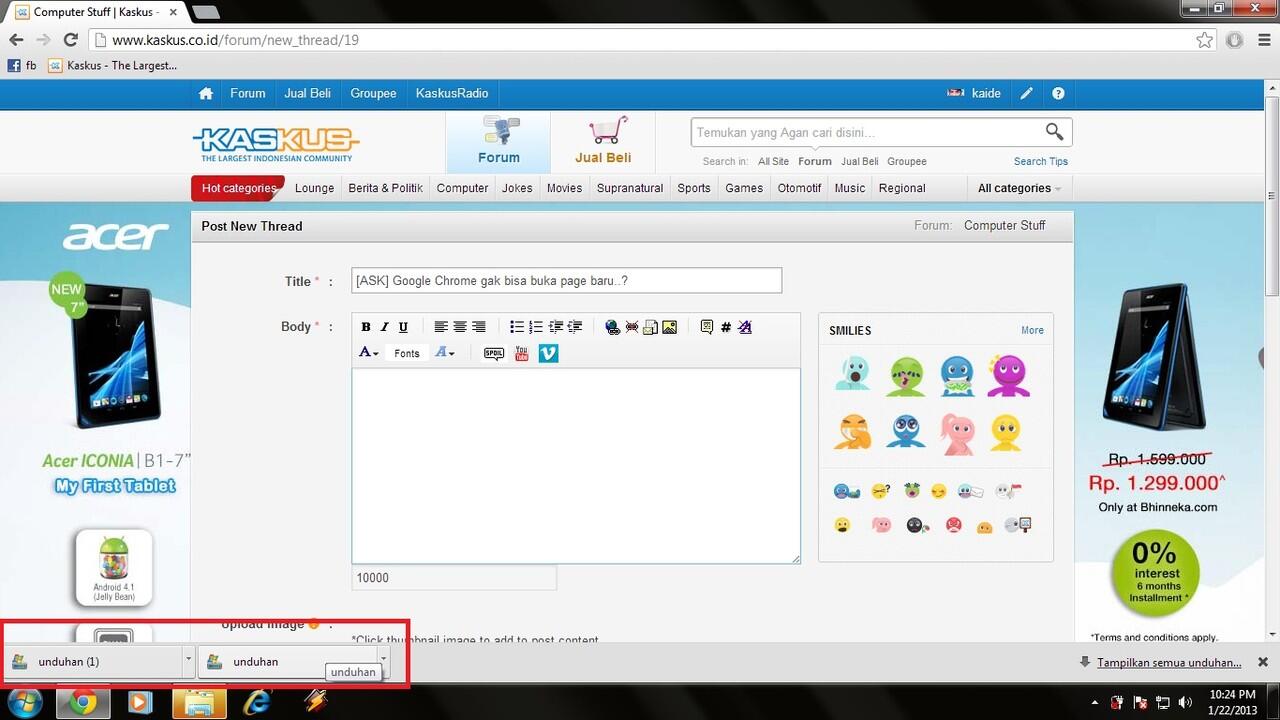
Task: Apply underline formatting in the body editor
Action: [403, 327]
